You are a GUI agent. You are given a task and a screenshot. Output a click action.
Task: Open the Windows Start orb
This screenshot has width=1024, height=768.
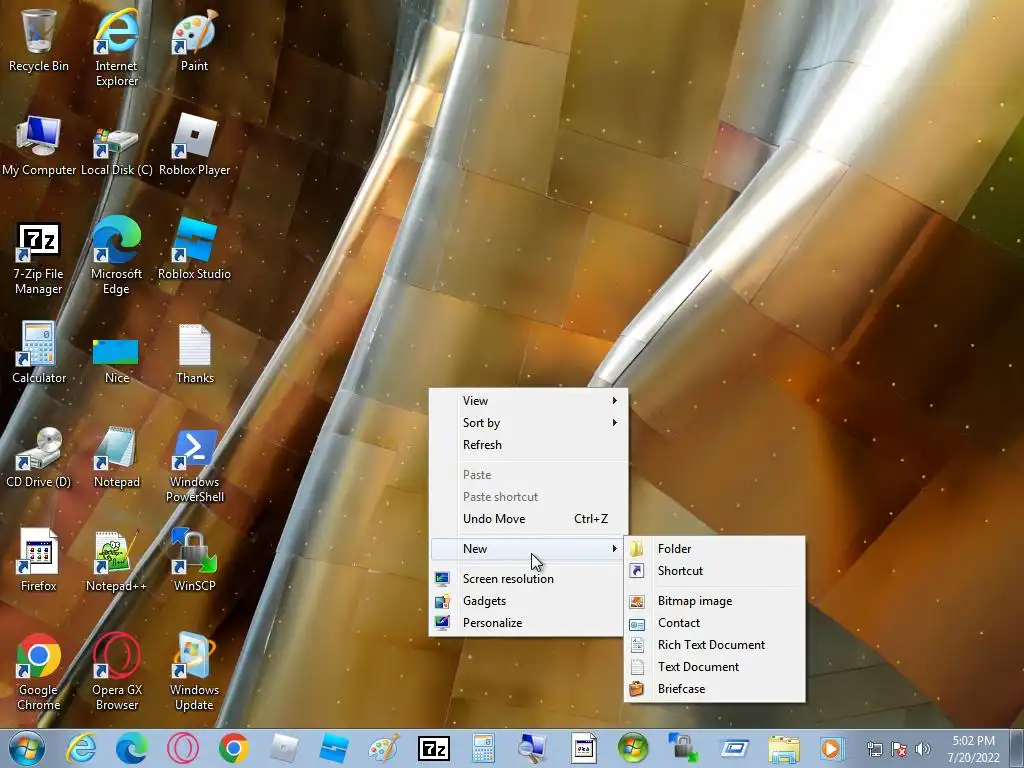(27, 748)
